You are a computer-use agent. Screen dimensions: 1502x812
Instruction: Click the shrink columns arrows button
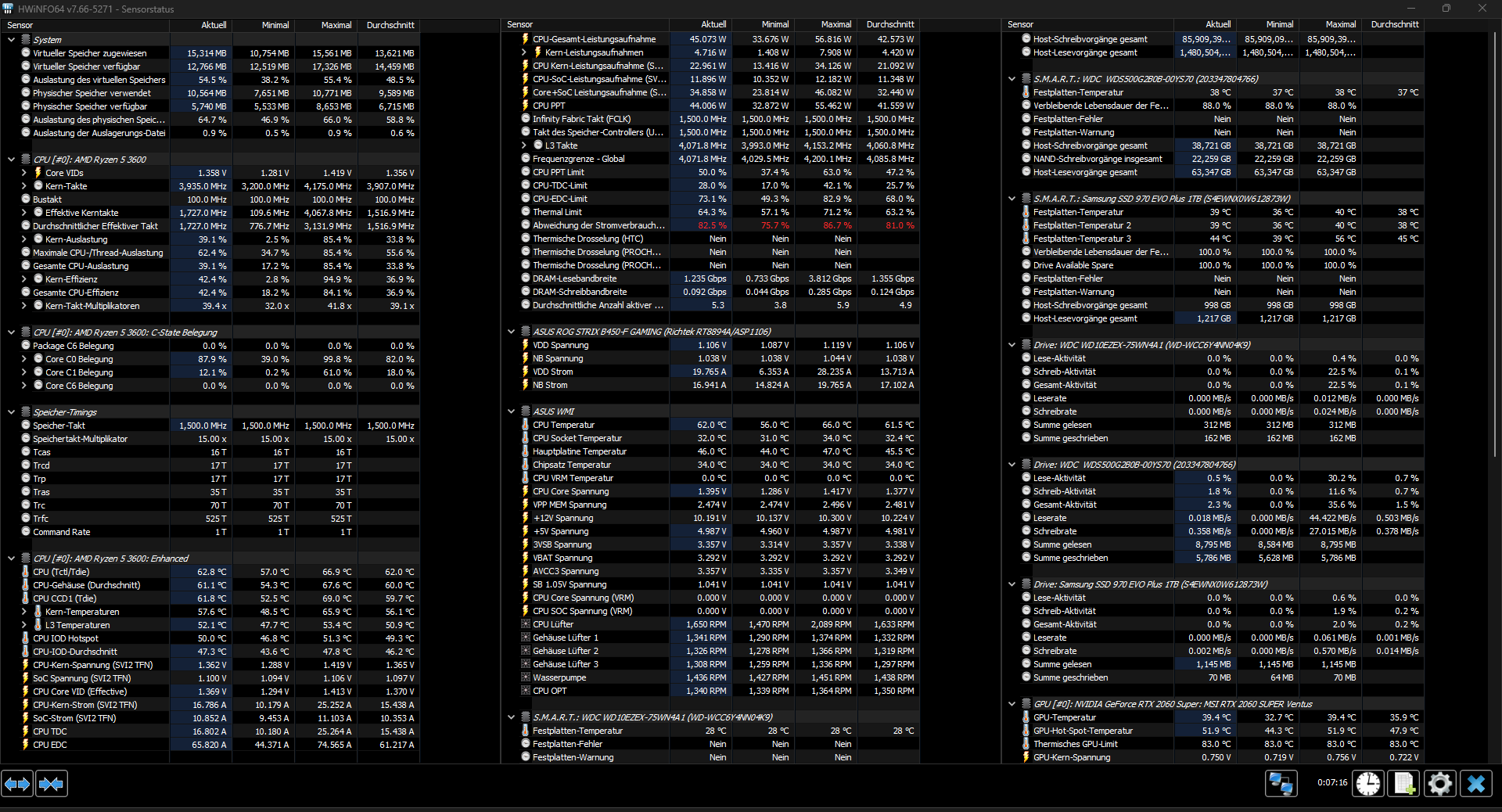[52, 783]
